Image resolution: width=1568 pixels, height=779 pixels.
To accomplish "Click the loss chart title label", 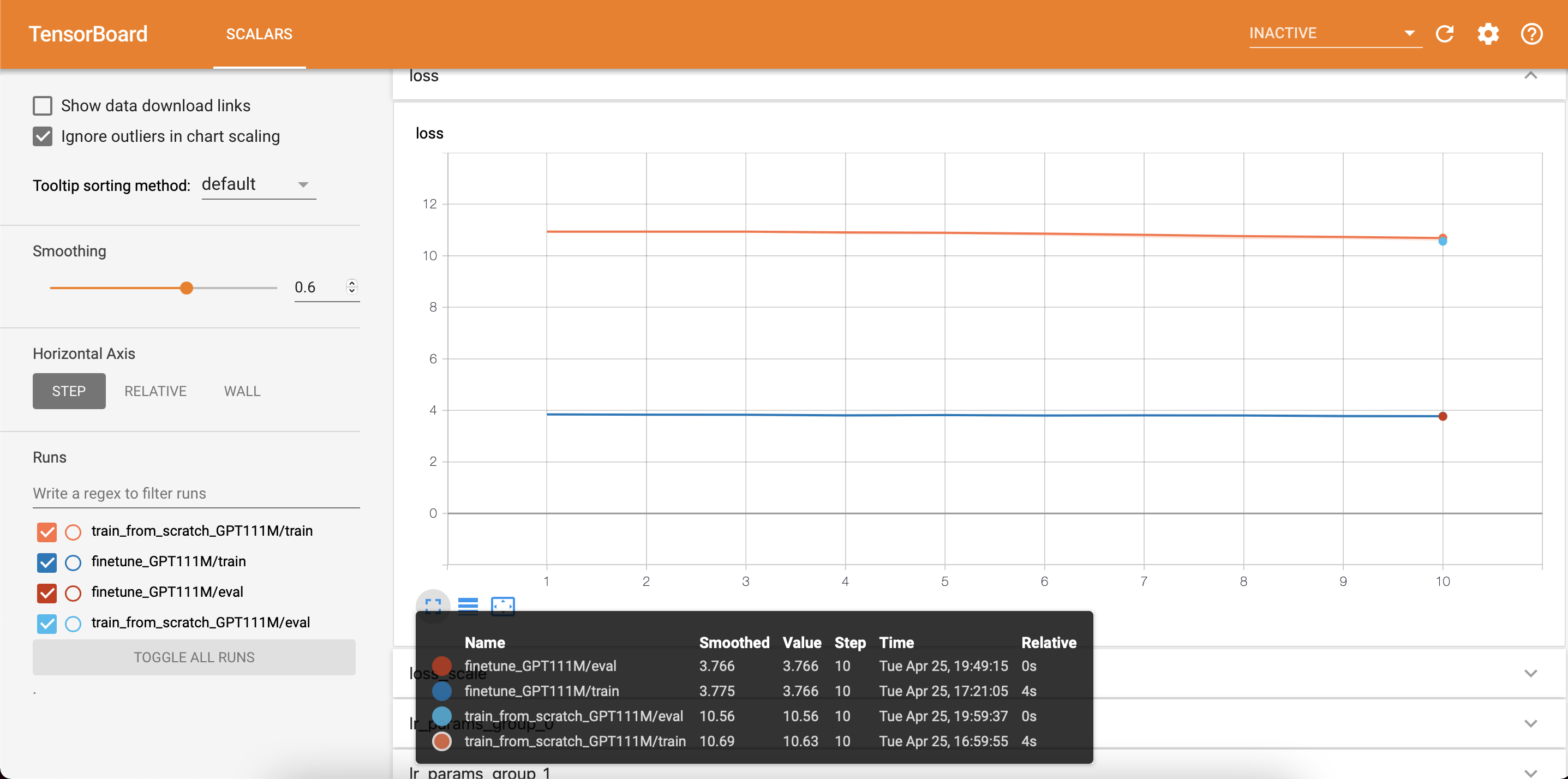I will click(429, 133).
